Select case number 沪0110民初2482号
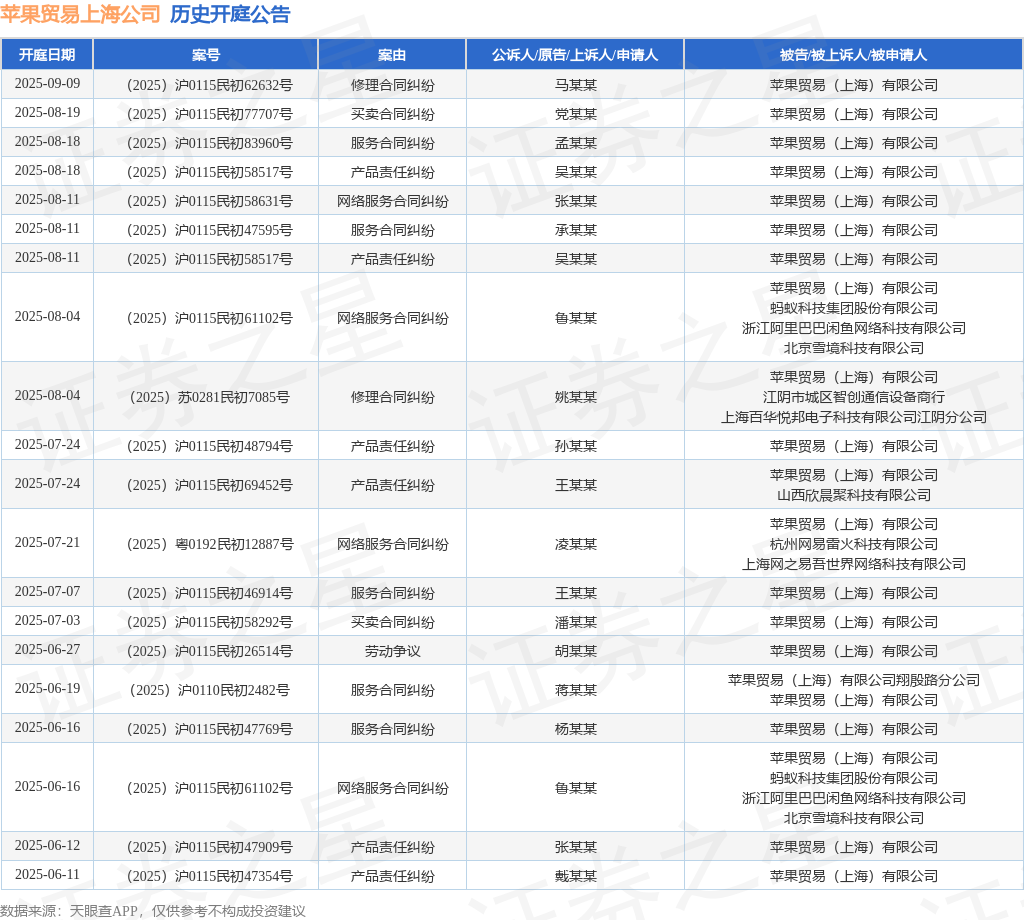Screen dimensions: 1024x920 click(x=209, y=690)
